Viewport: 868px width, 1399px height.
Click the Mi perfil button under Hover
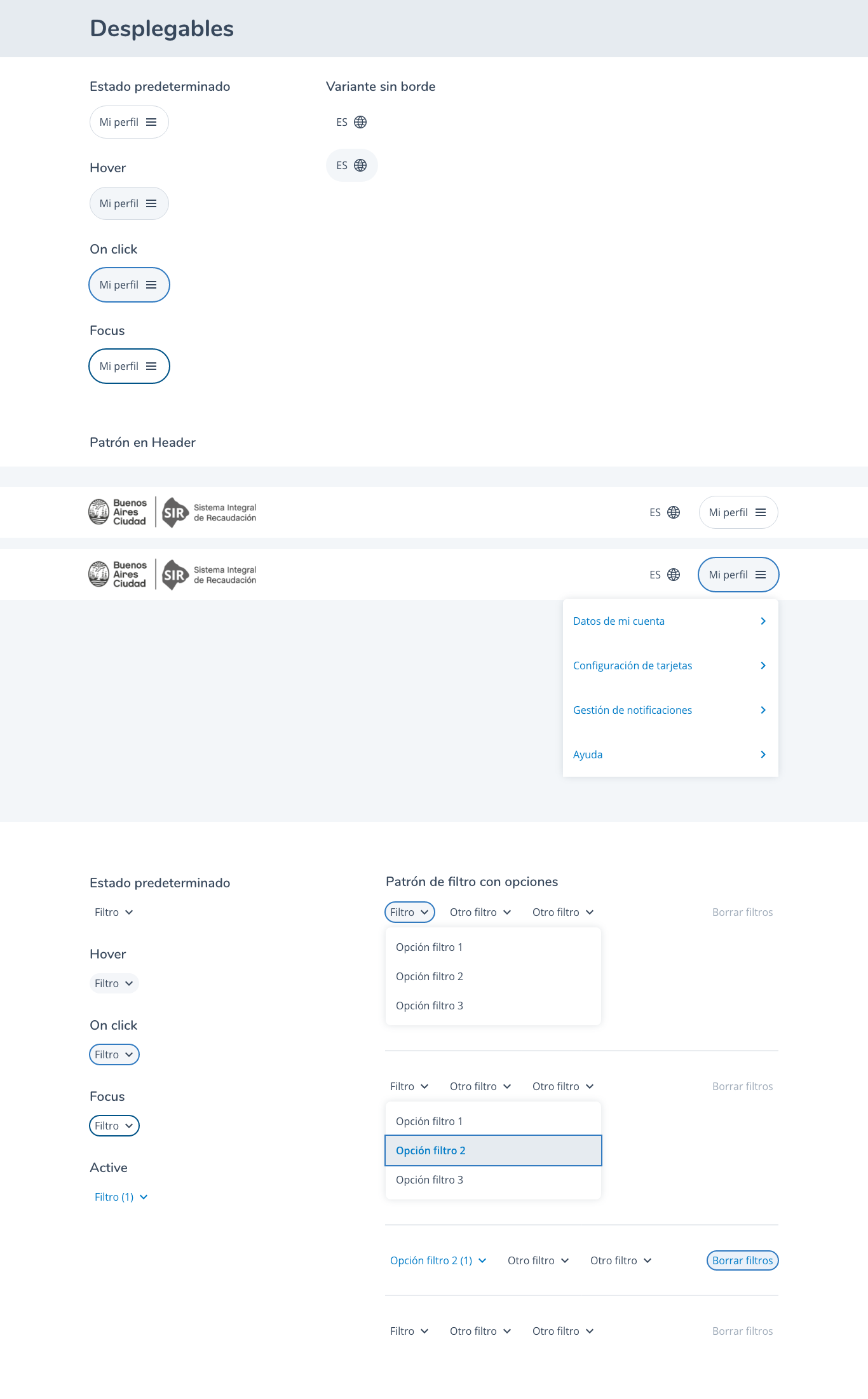coord(129,203)
